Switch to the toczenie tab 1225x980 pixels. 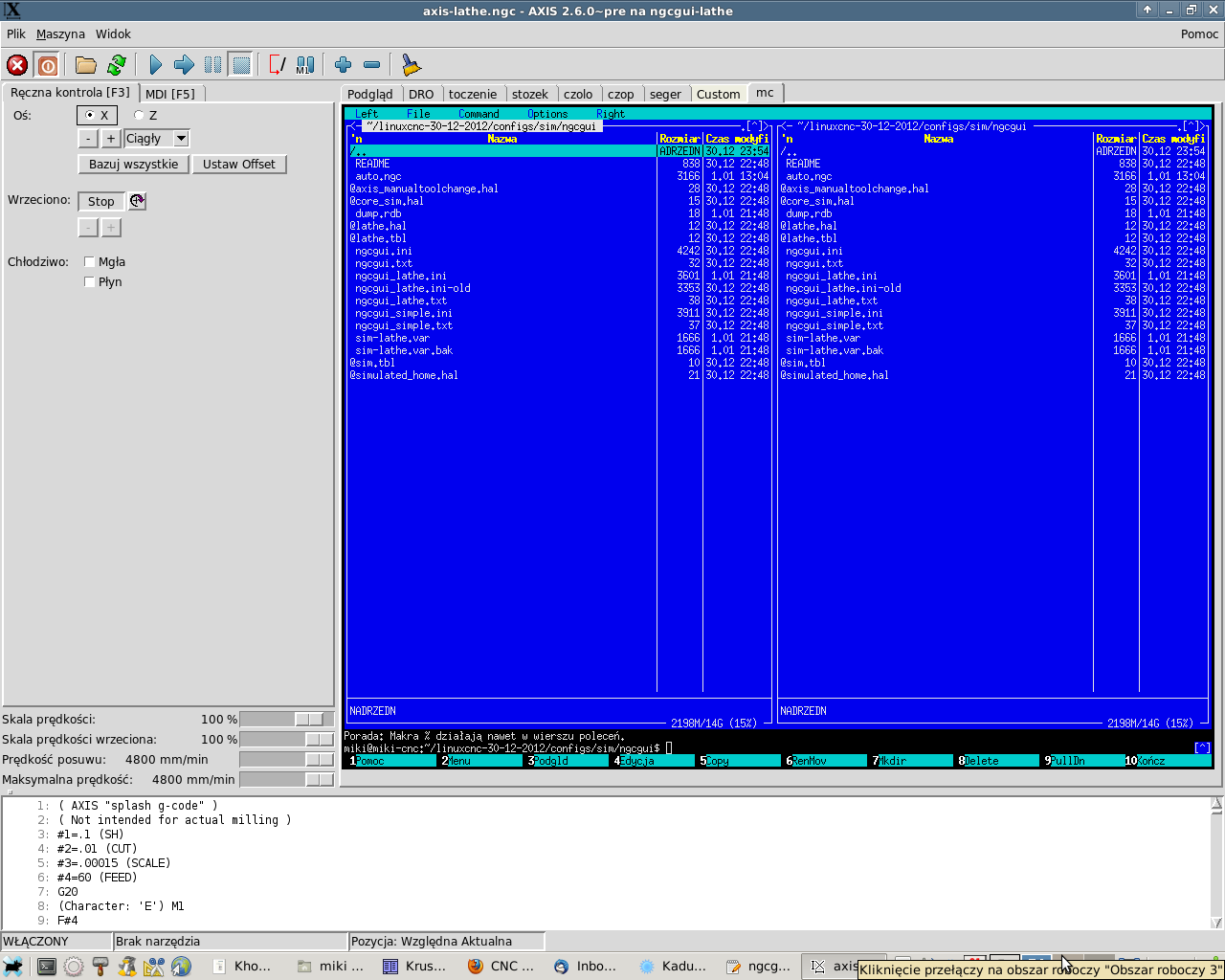473,94
